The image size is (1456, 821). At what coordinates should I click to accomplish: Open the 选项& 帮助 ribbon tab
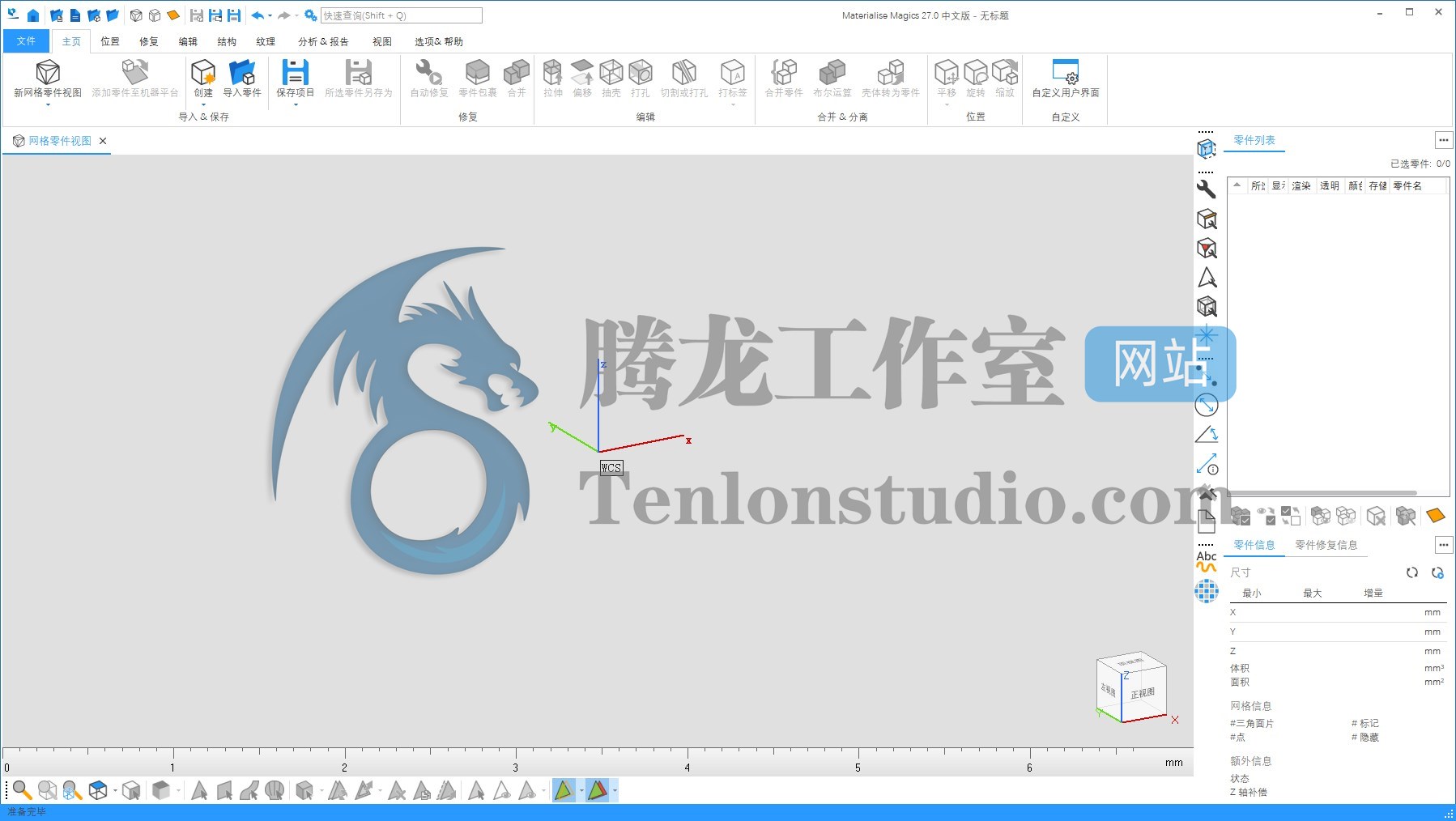(x=439, y=41)
